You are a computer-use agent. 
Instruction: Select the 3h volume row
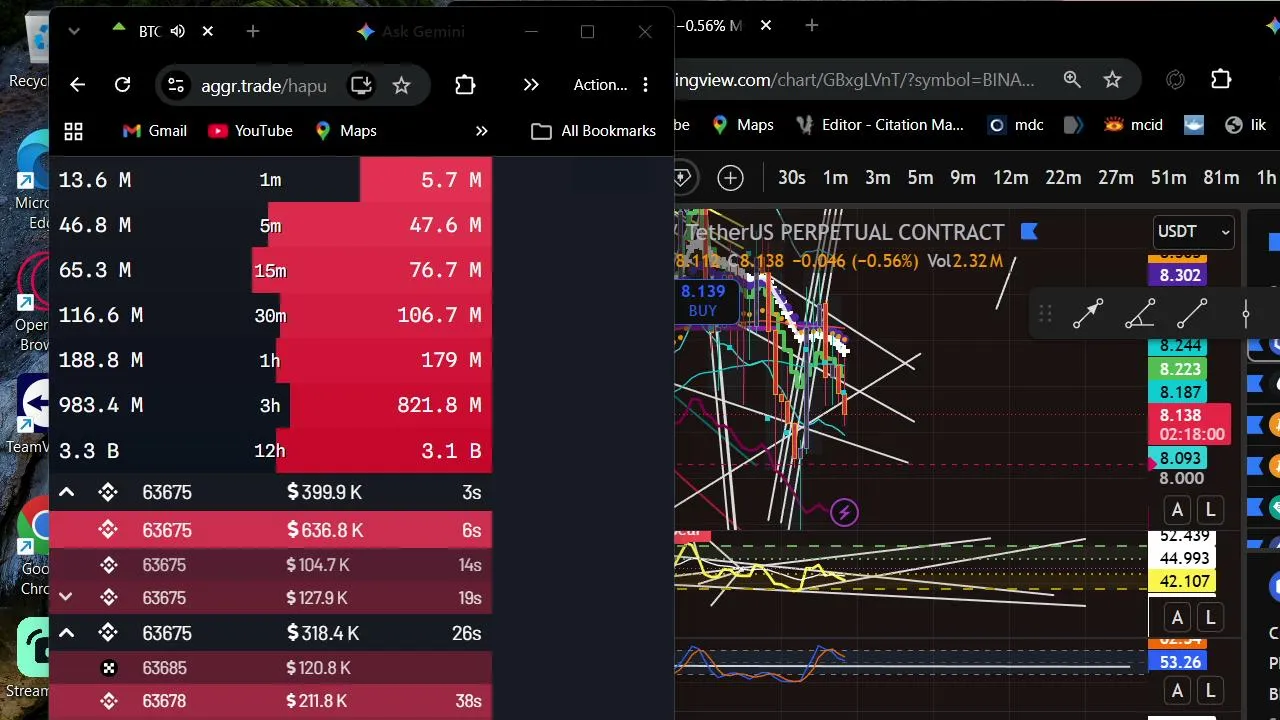coord(270,405)
